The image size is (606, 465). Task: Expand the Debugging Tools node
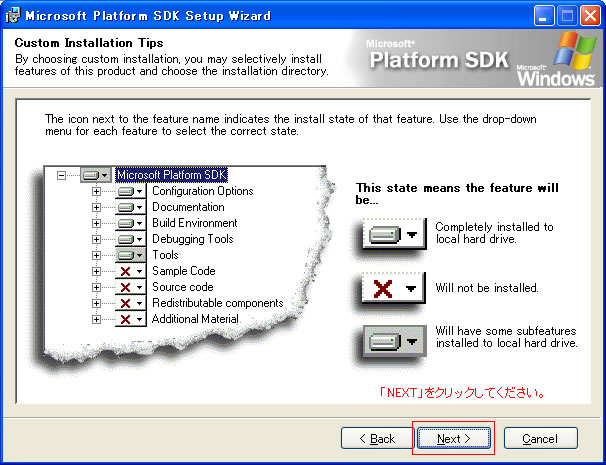pyautogui.click(x=96, y=240)
